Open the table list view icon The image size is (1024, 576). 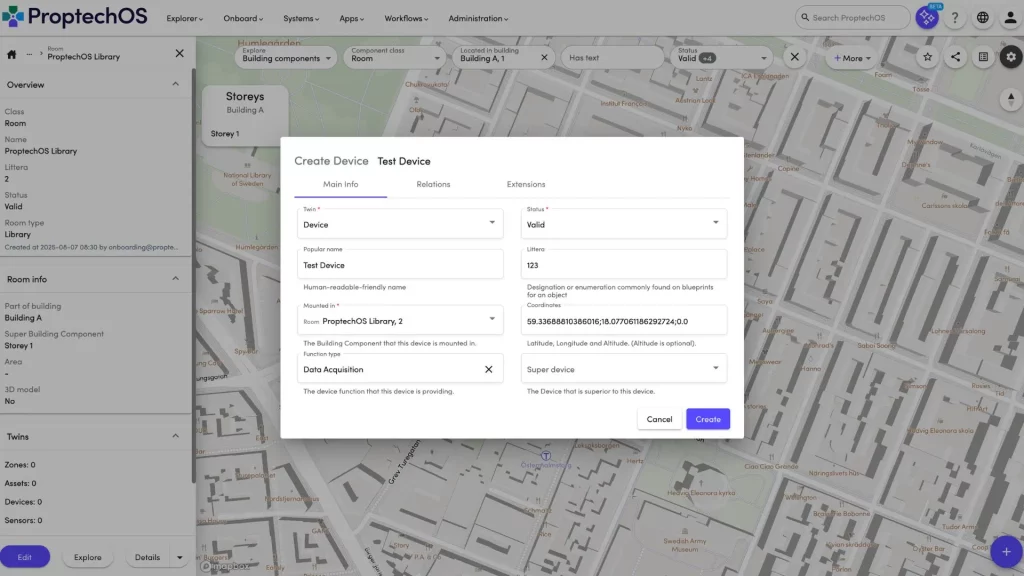(983, 57)
